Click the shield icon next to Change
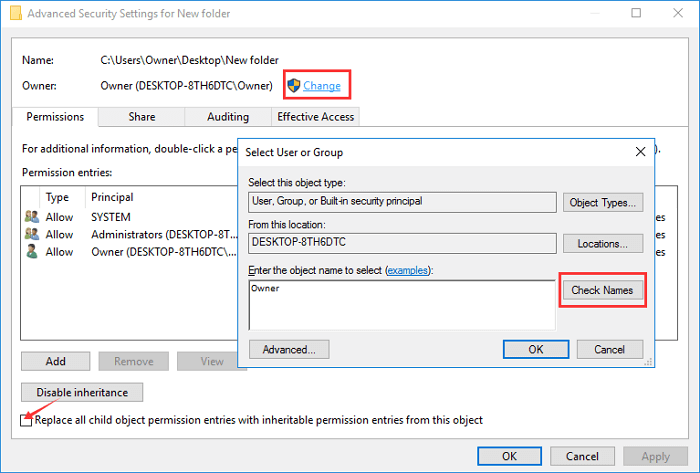The image size is (700, 473). tap(294, 85)
